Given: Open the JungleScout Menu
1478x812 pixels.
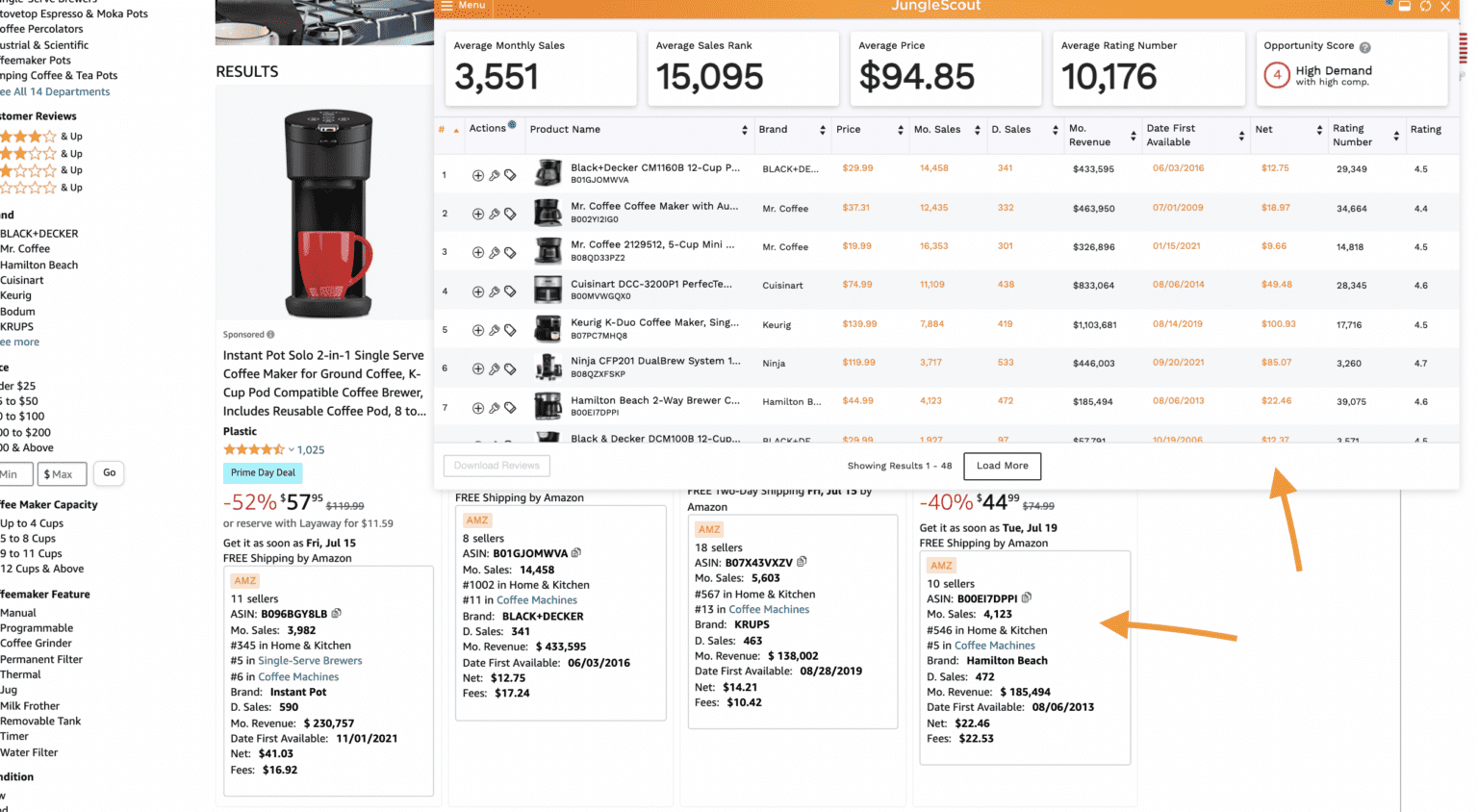Looking at the screenshot, I should [463, 5].
